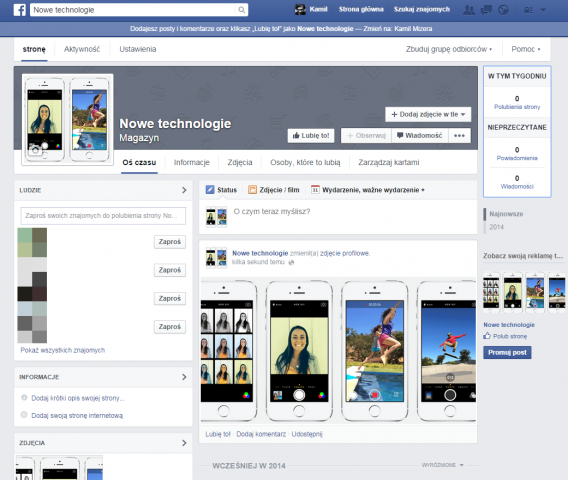The height and width of the screenshot is (480, 568).
Task: Click Zmień na: Kamil Mizera link
Action: [398, 29]
